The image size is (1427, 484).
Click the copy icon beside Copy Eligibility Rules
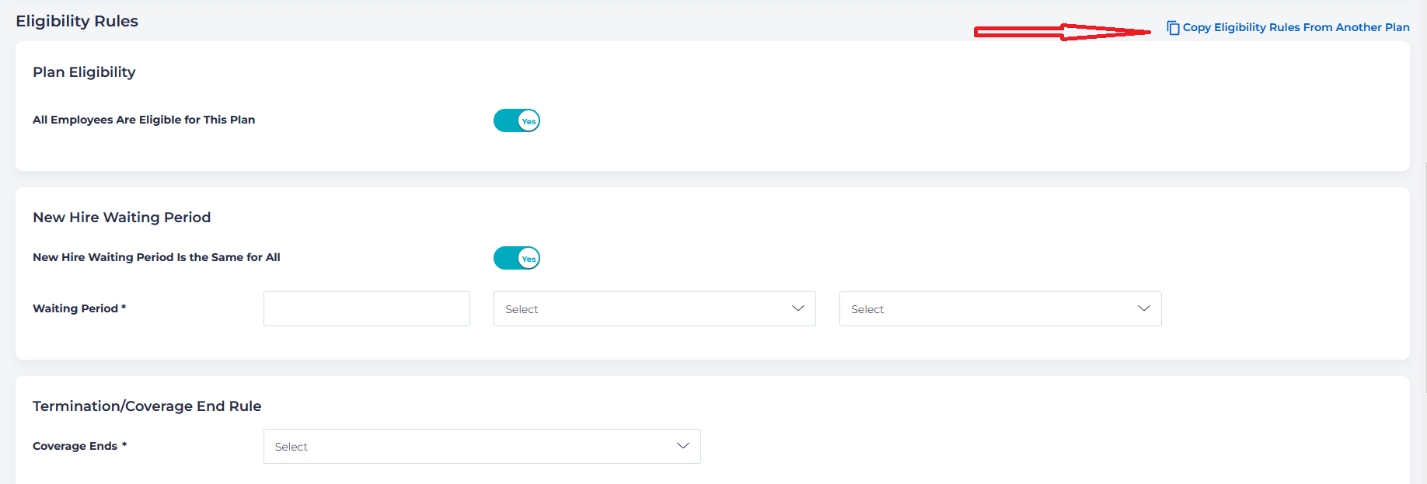[x=1173, y=28]
